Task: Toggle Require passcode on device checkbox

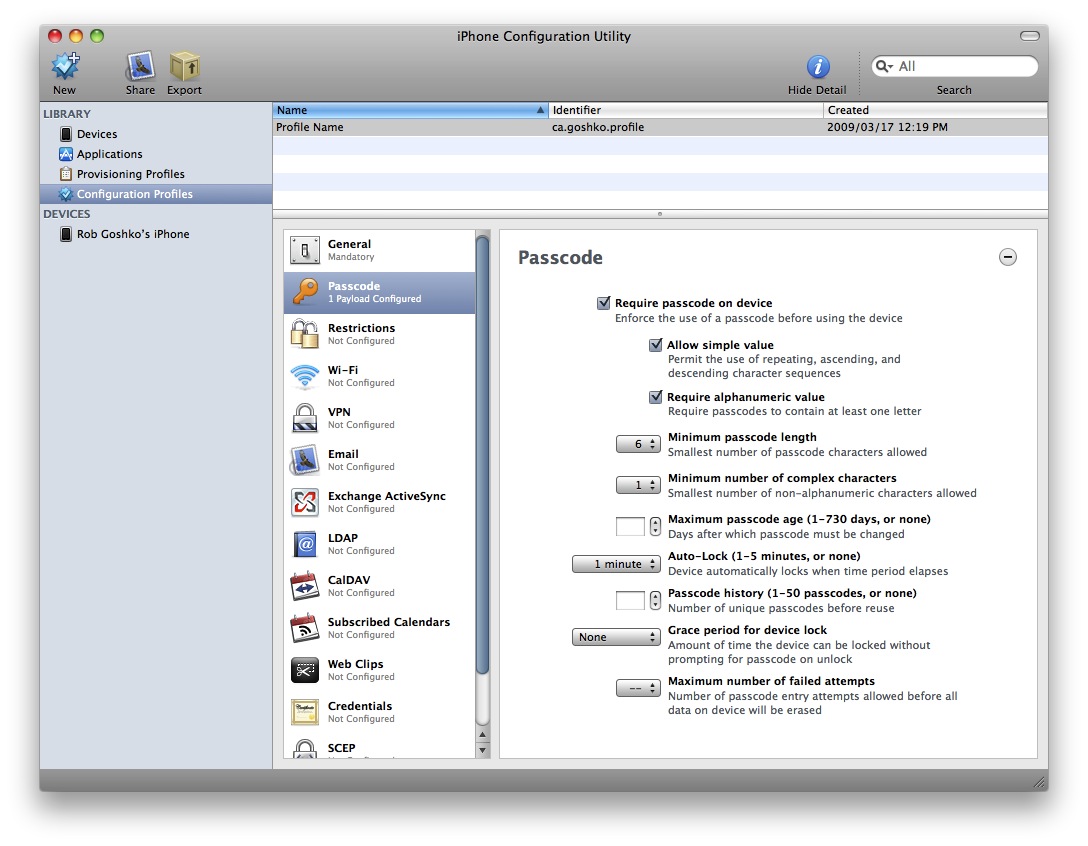Action: tap(604, 303)
